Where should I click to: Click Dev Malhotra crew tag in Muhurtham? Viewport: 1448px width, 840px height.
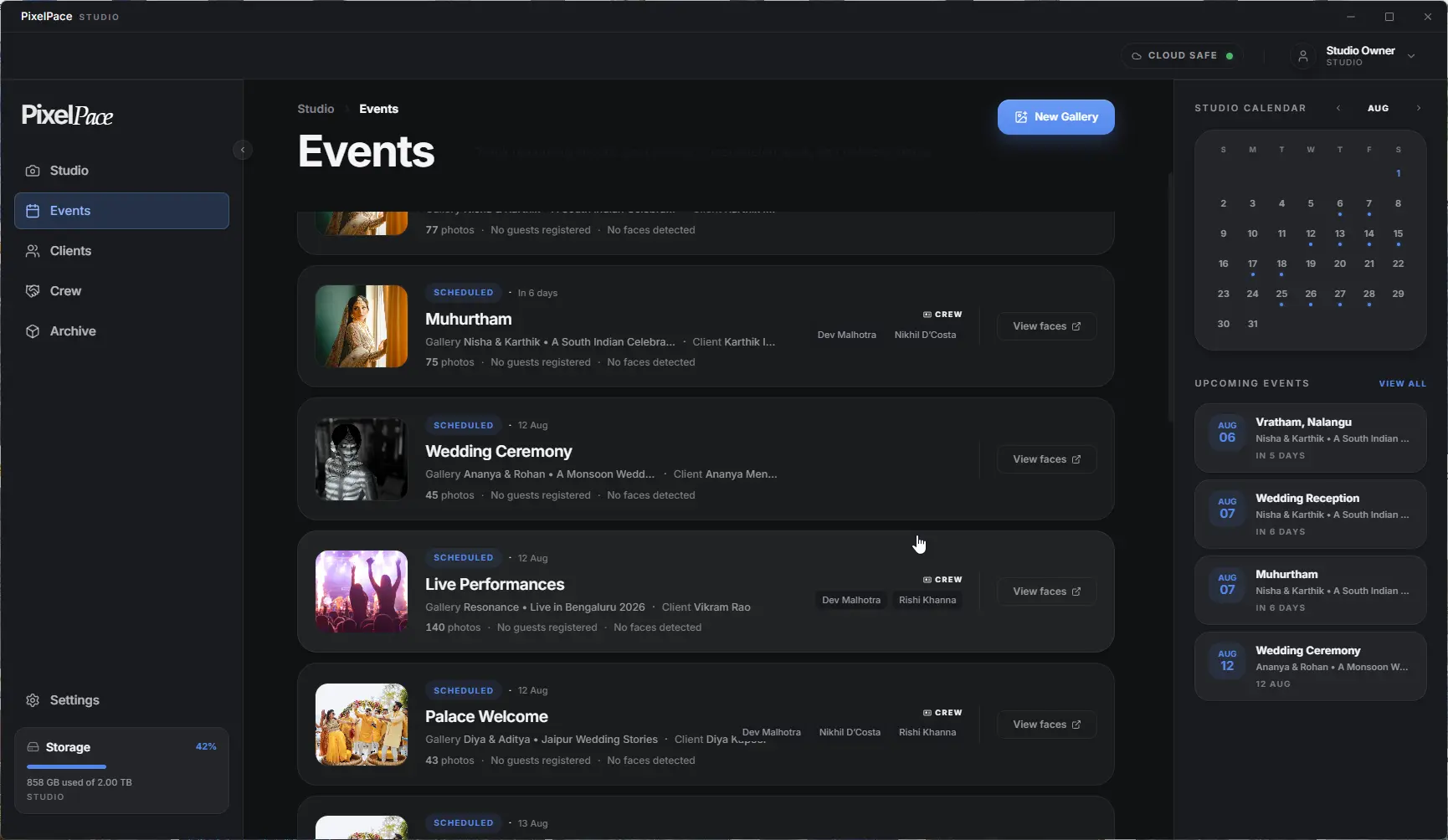(846, 335)
